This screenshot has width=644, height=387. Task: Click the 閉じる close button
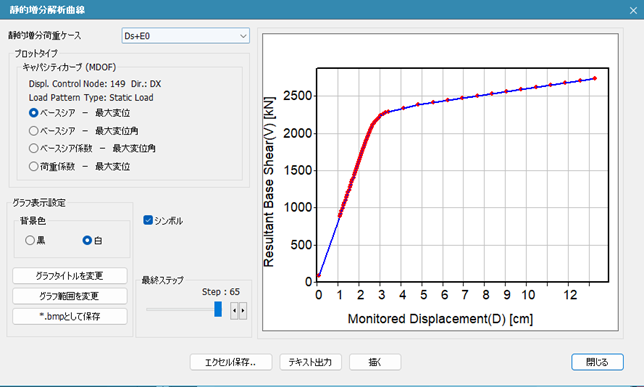(x=597, y=362)
